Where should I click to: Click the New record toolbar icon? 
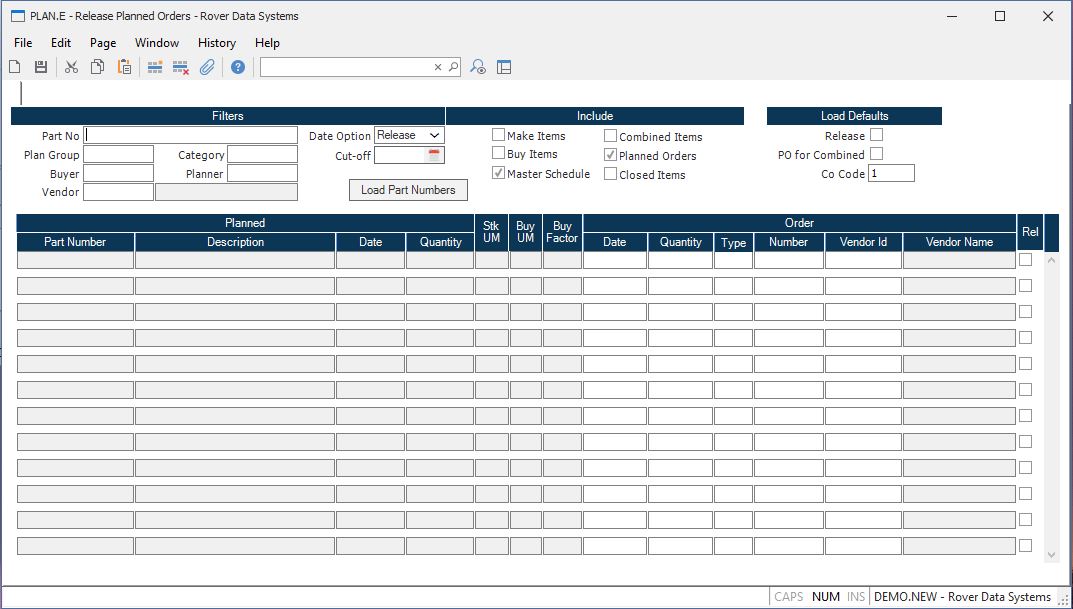[x=15, y=67]
